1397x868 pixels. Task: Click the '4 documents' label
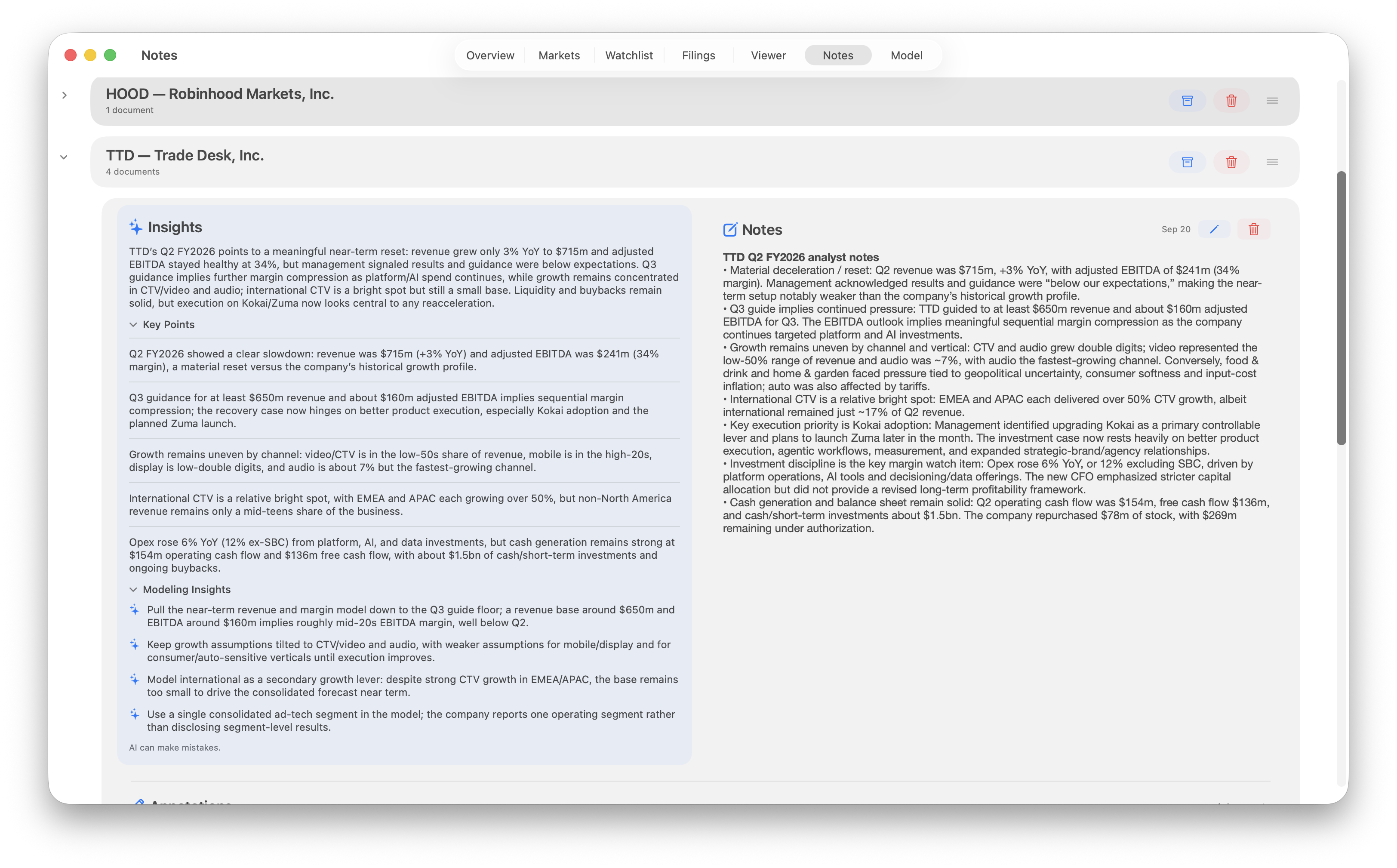point(132,172)
